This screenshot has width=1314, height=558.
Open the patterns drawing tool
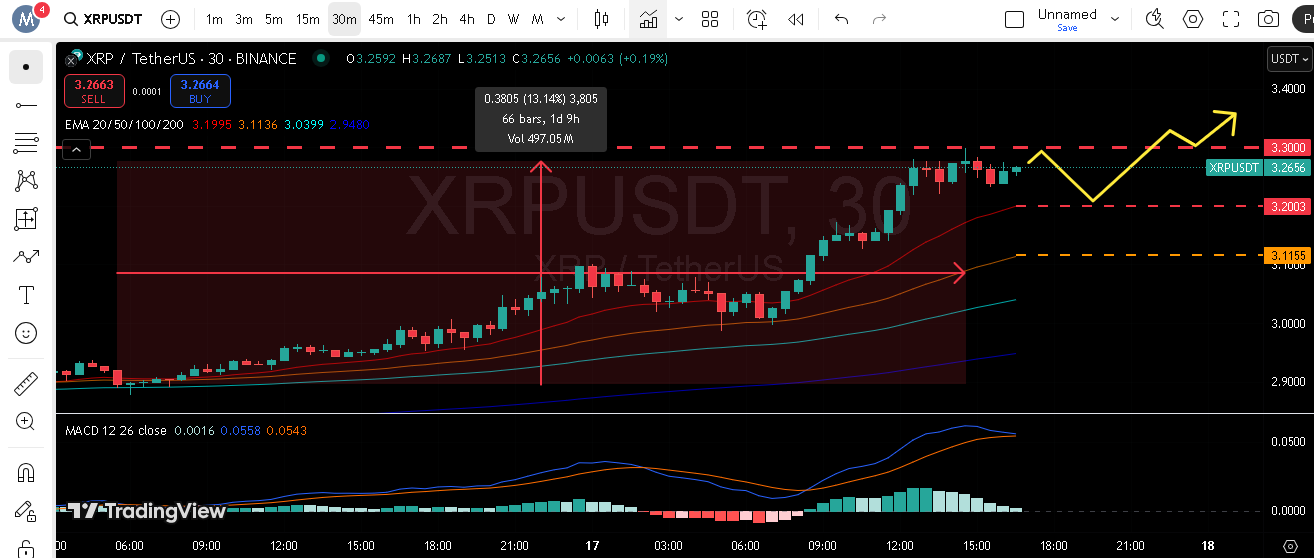(x=26, y=181)
